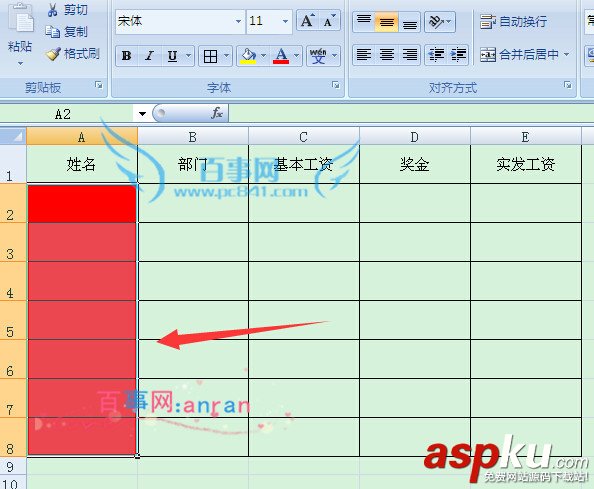
Task: Increase font size with large A icon
Action: 308,20
